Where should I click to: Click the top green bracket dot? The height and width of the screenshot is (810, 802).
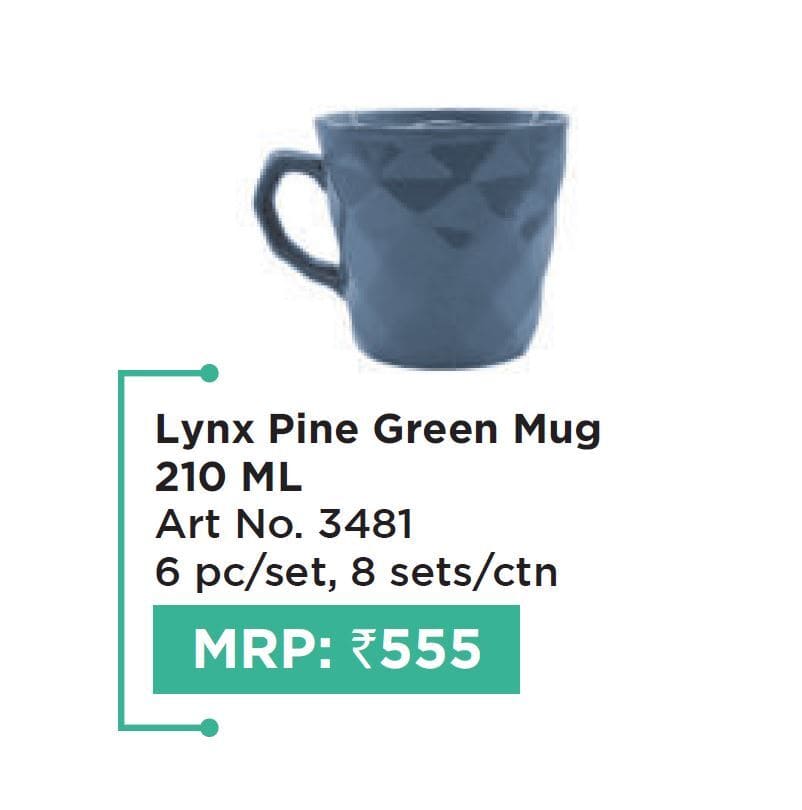coord(209,373)
